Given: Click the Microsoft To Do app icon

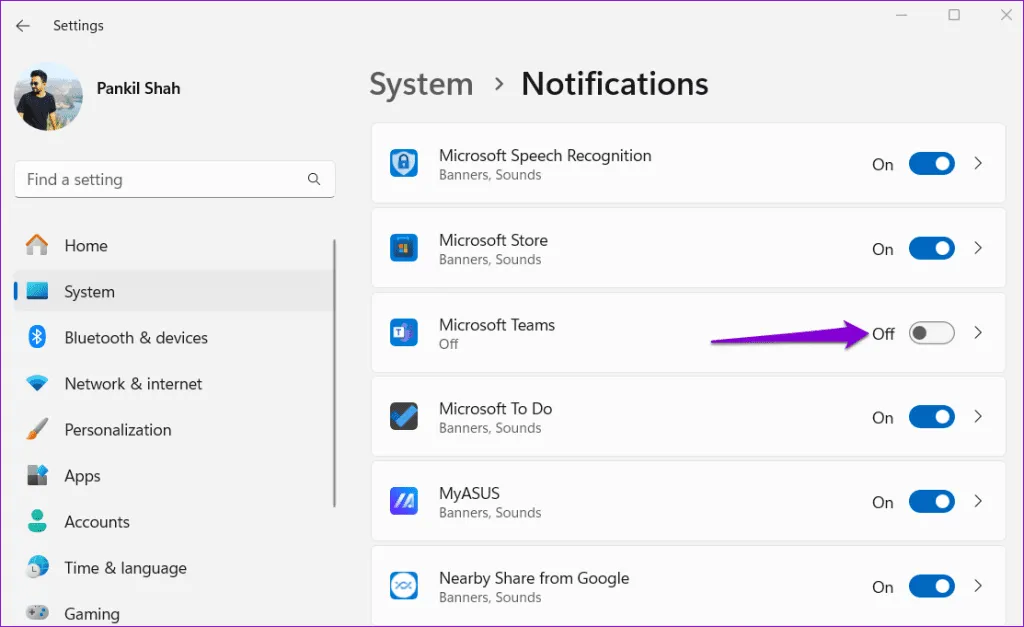Looking at the screenshot, I should click(x=403, y=417).
